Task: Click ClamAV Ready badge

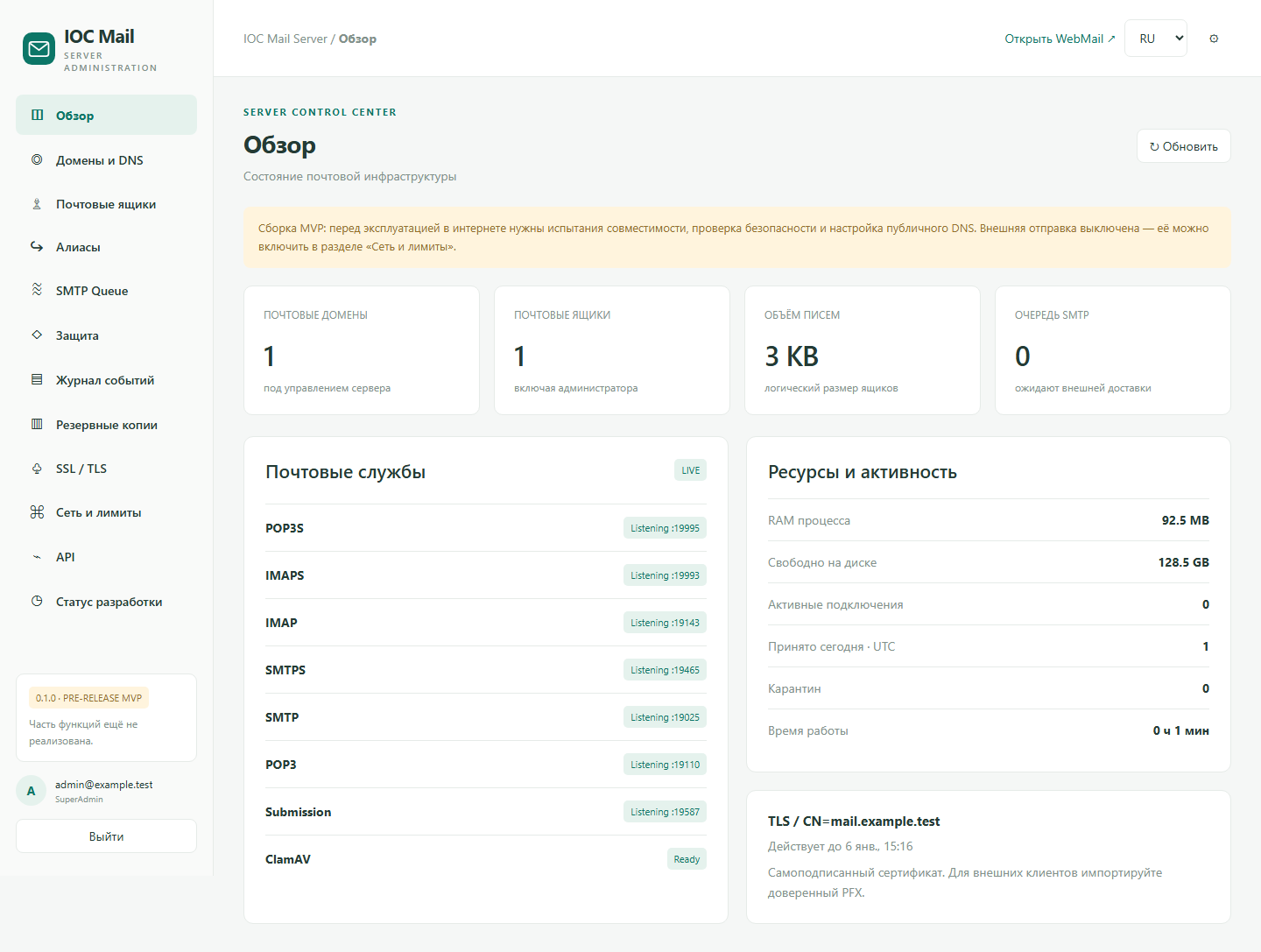Action: [x=687, y=859]
